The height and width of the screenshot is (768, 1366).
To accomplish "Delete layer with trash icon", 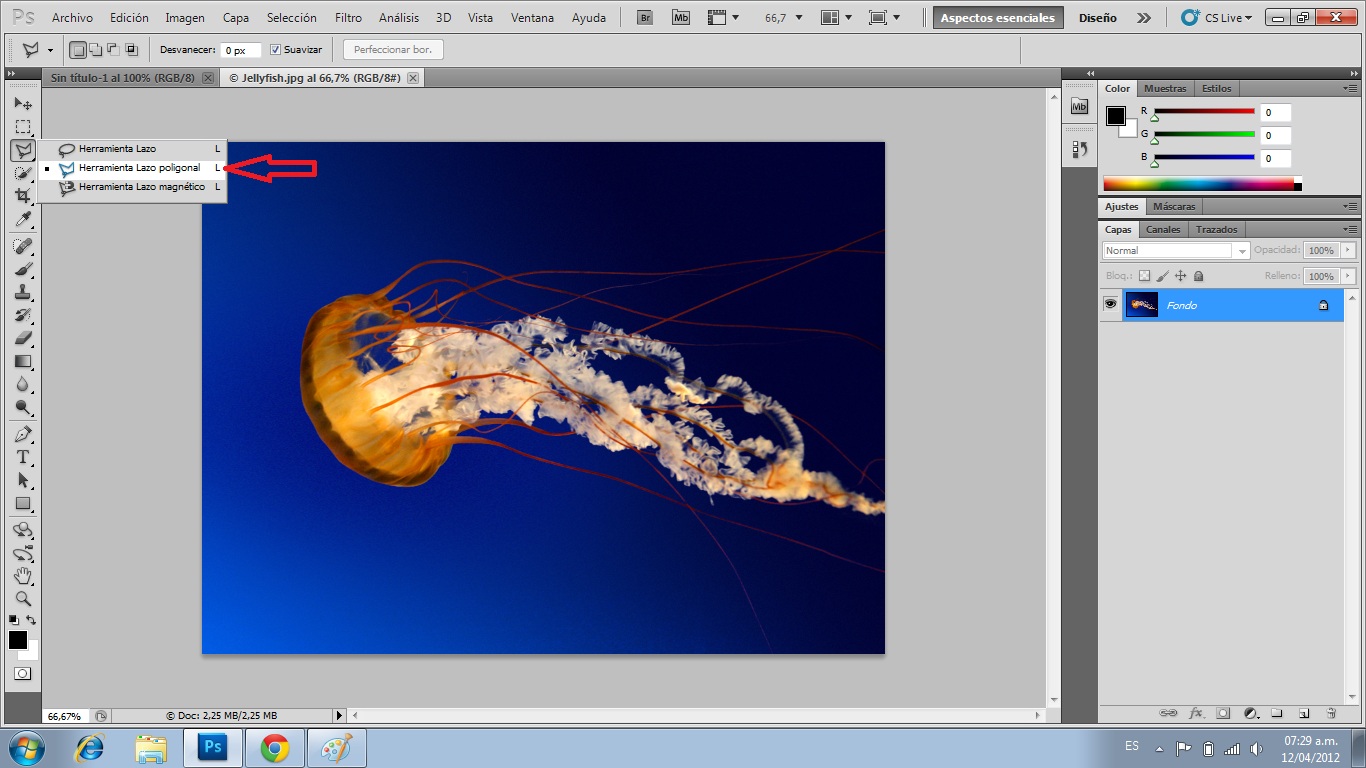I will click(x=1331, y=713).
